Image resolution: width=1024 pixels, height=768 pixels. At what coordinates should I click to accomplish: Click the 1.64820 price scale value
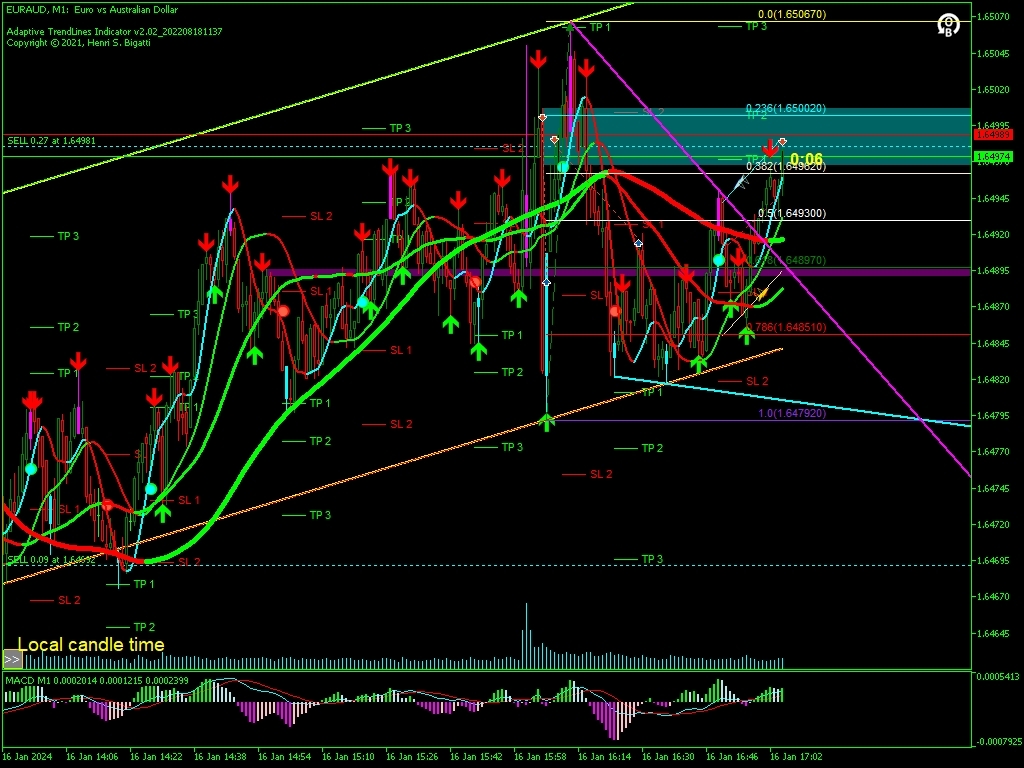(x=993, y=379)
